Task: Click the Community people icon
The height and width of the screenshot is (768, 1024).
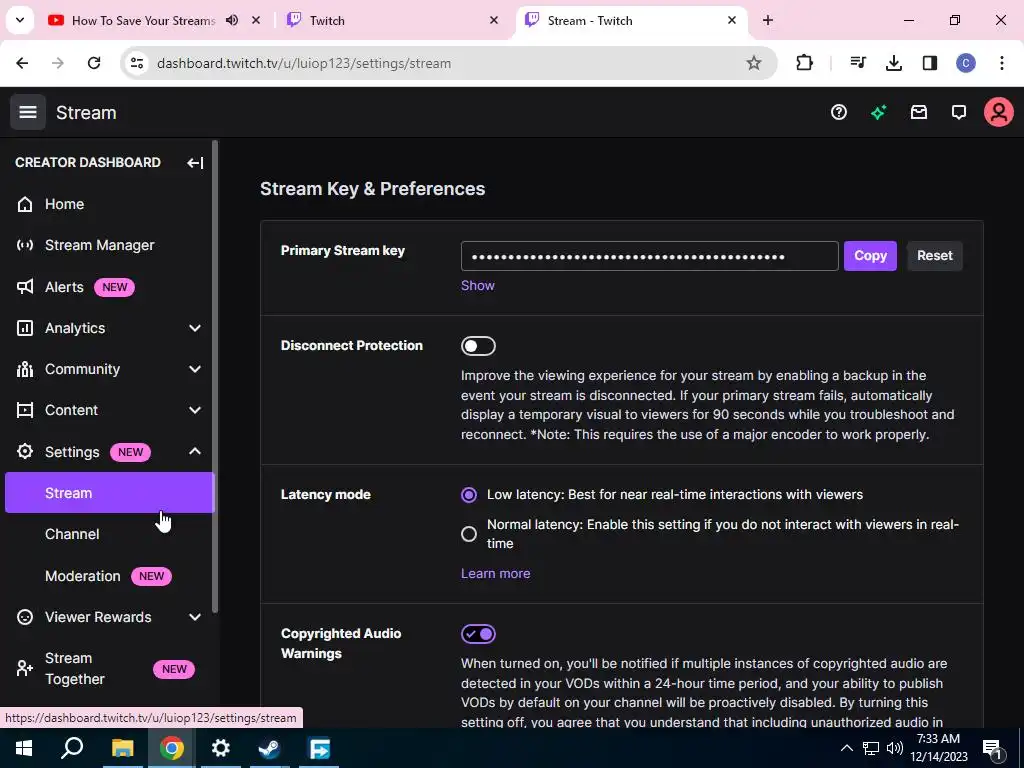Action: point(25,369)
